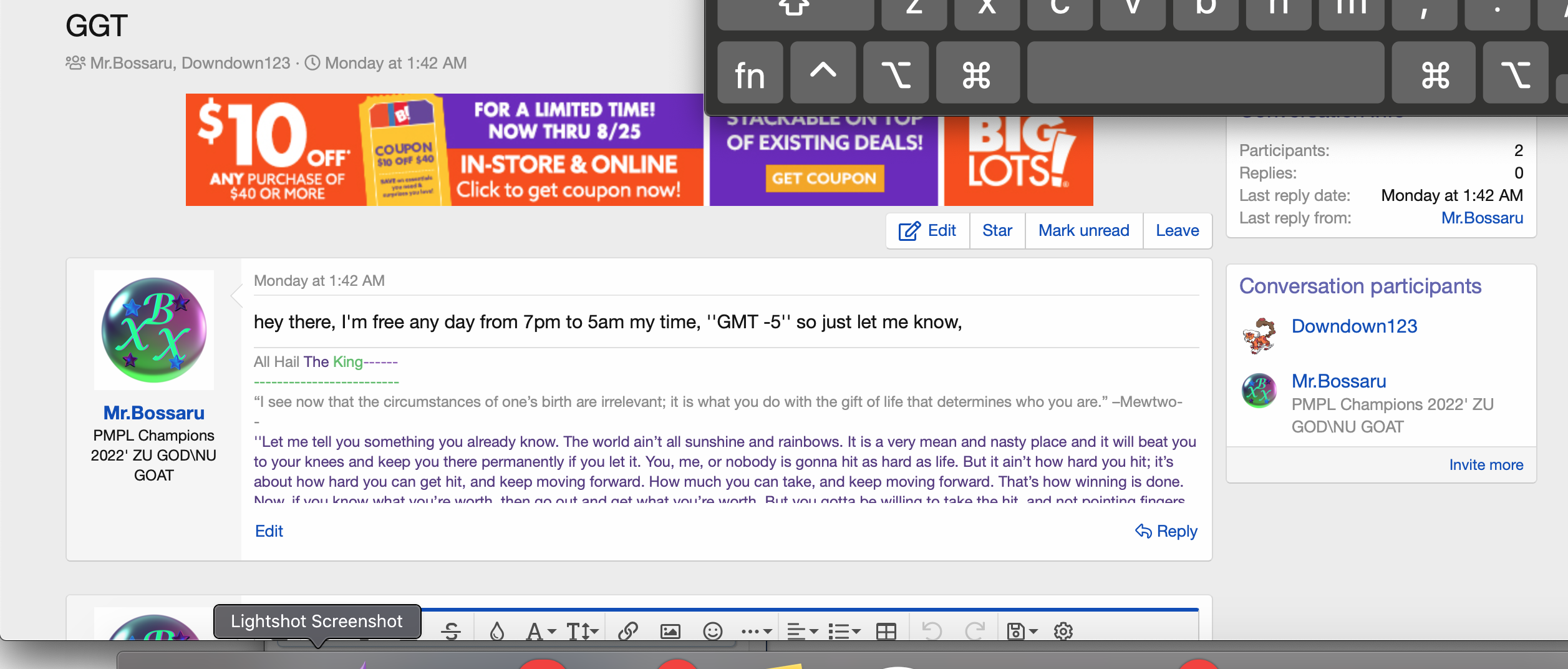Image resolution: width=1568 pixels, height=669 pixels.
Task: Tap the spacebar on the keyboard viewer
Action: tap(1206, 74)
